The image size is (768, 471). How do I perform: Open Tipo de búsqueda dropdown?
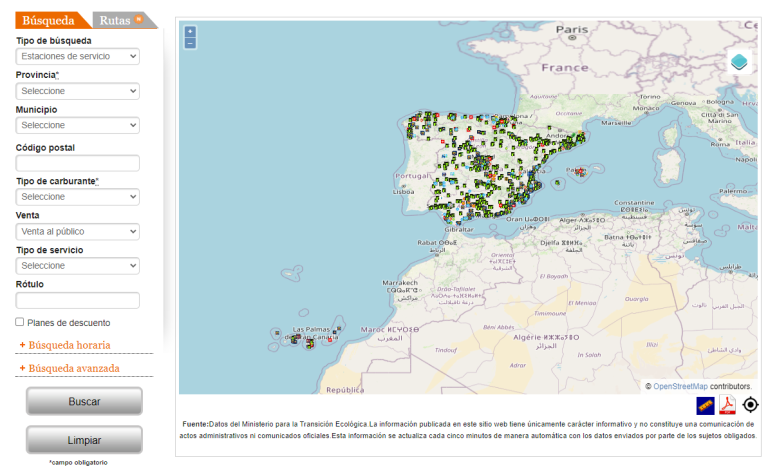[x=77, y=56]
